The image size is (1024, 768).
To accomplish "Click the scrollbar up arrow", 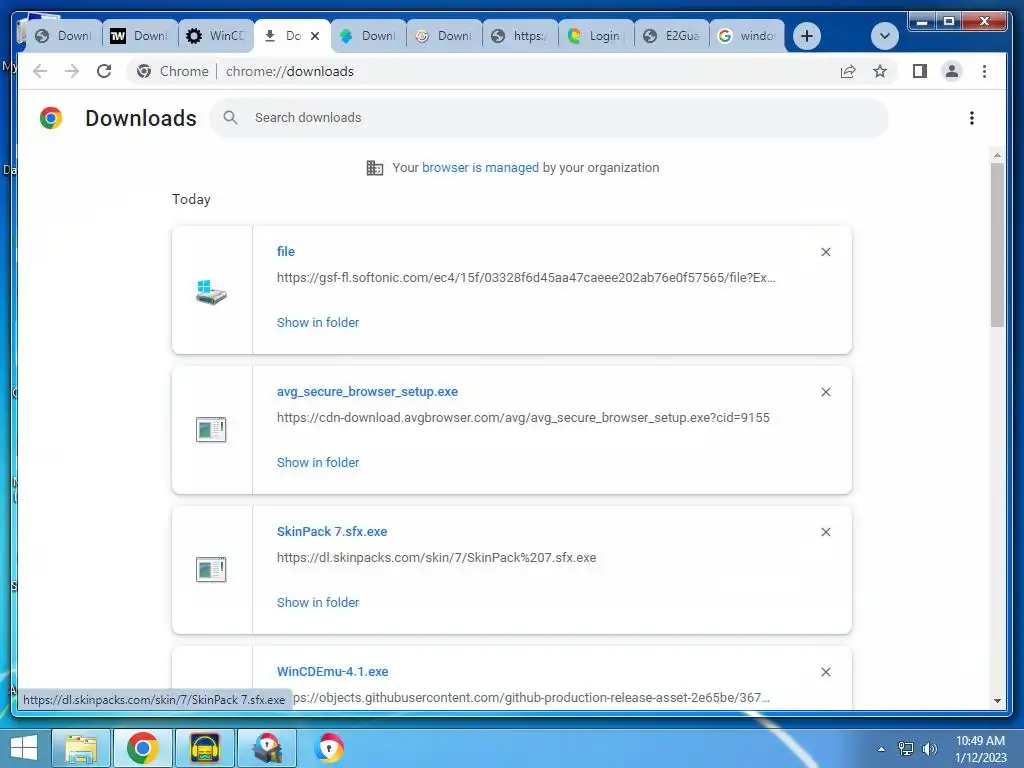I will pos(997,155).
